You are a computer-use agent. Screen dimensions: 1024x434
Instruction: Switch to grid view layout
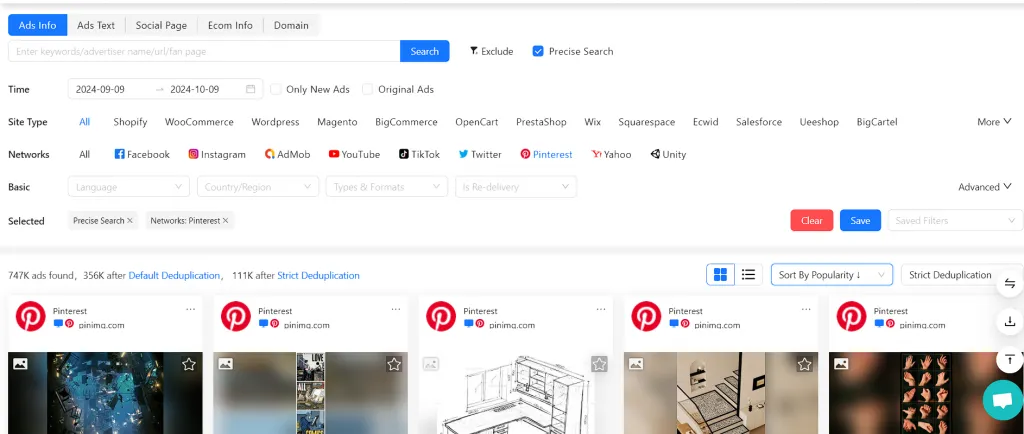tap(719, 275)
